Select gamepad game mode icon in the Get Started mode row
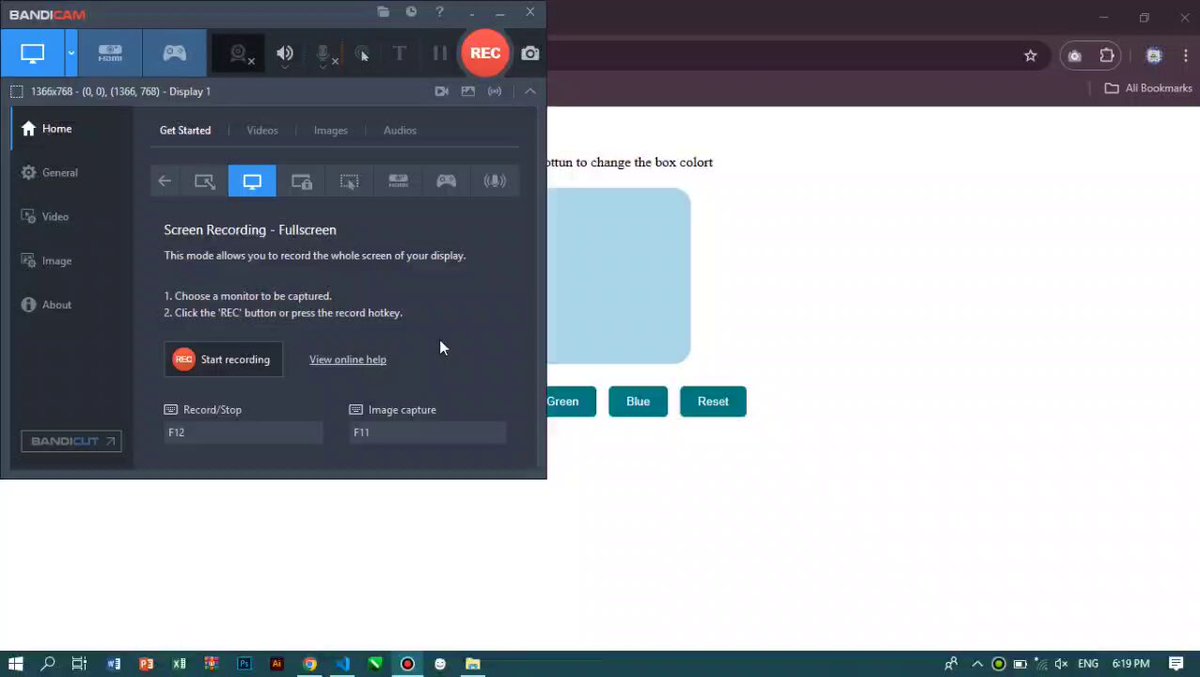This screenshot has width=1200, height=677. pyautogui.click(x=446, y=181)
